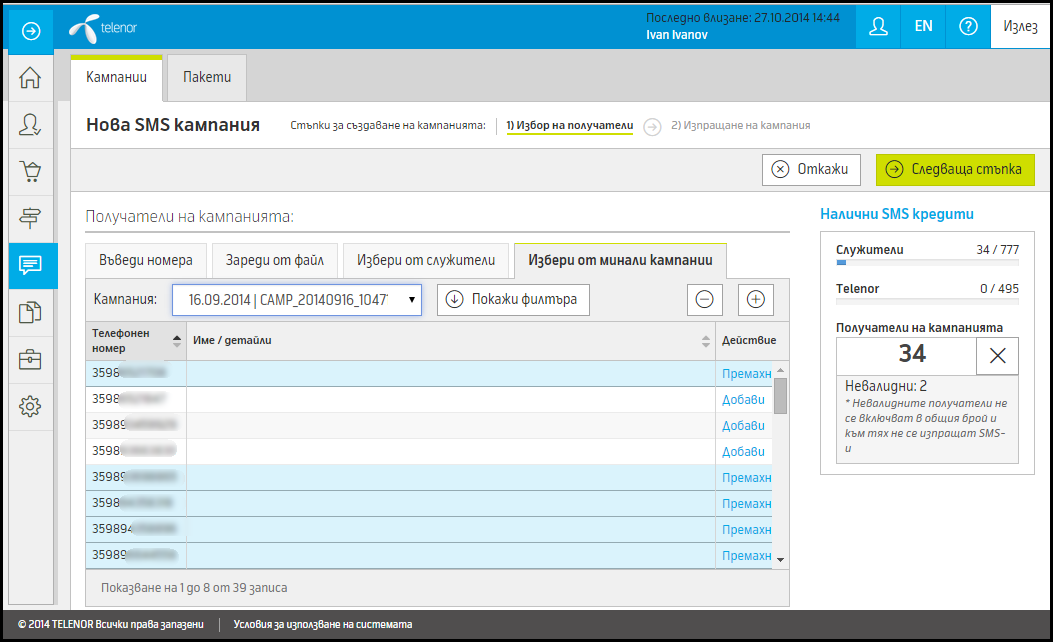Viewport: 1053px width, 642px height.
Task: Click step arrow circle between steps
Action: tap(652, 126)
